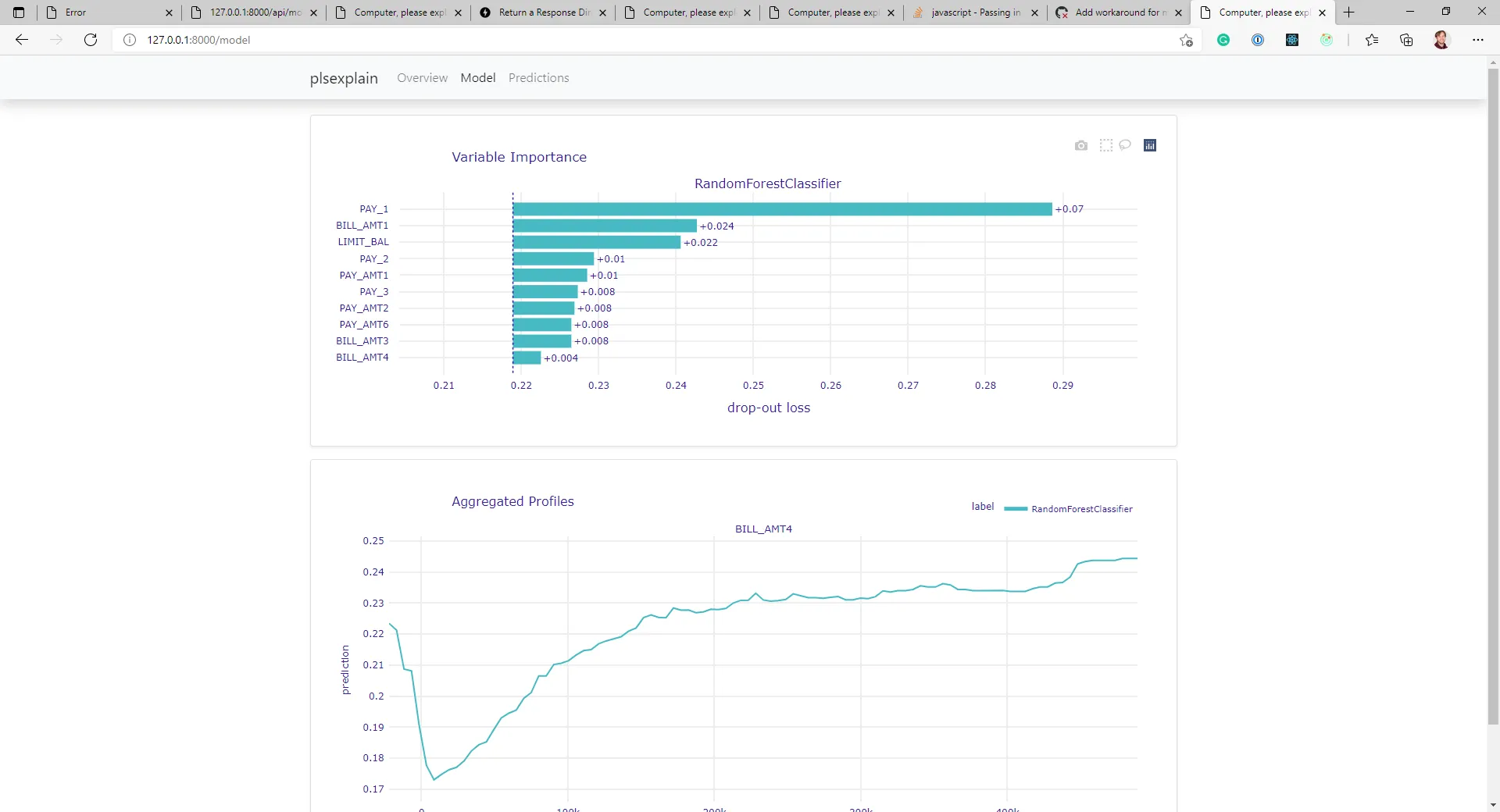Screen dimensions: 1500x812
Task: View site information icon in the address bar
Action: 130,40
